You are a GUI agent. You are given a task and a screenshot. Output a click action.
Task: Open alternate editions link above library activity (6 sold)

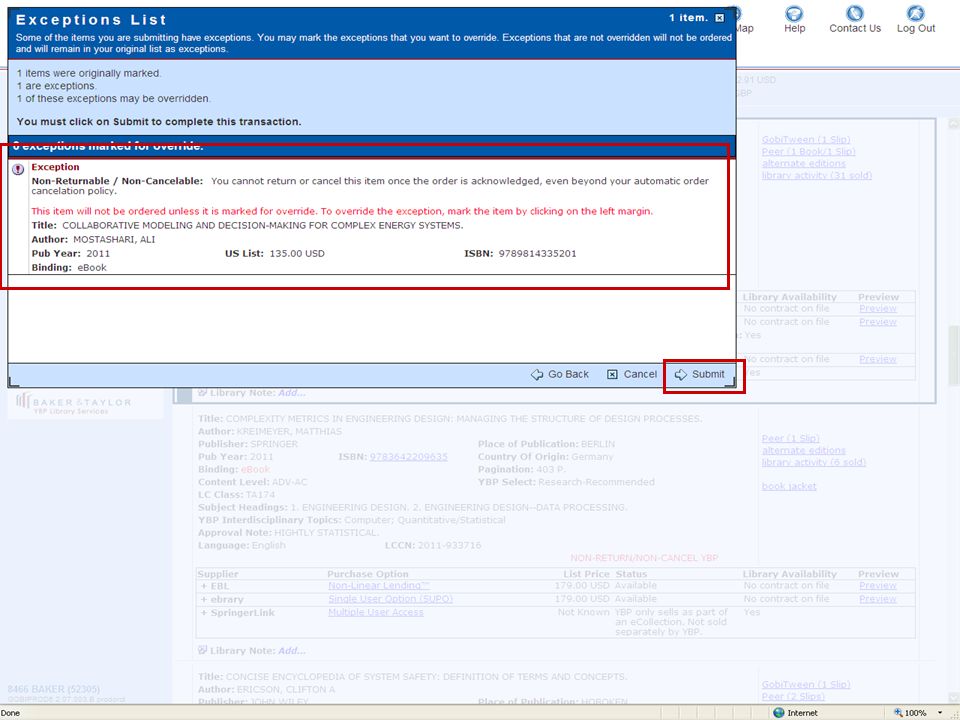[803, 451]
